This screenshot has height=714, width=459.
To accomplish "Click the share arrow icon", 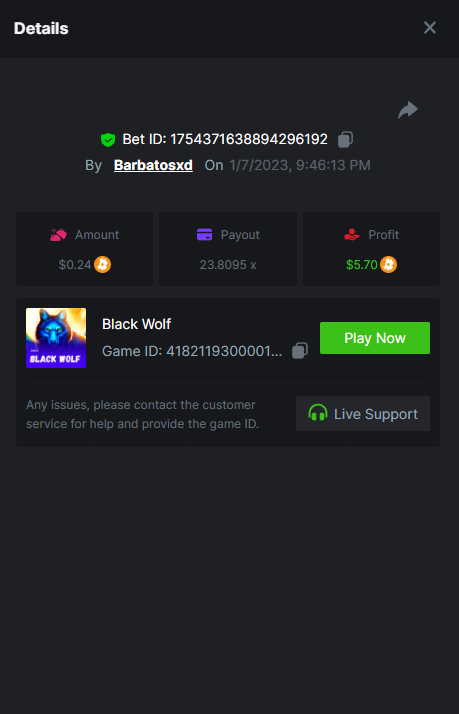I will click(x=408, y=110).
